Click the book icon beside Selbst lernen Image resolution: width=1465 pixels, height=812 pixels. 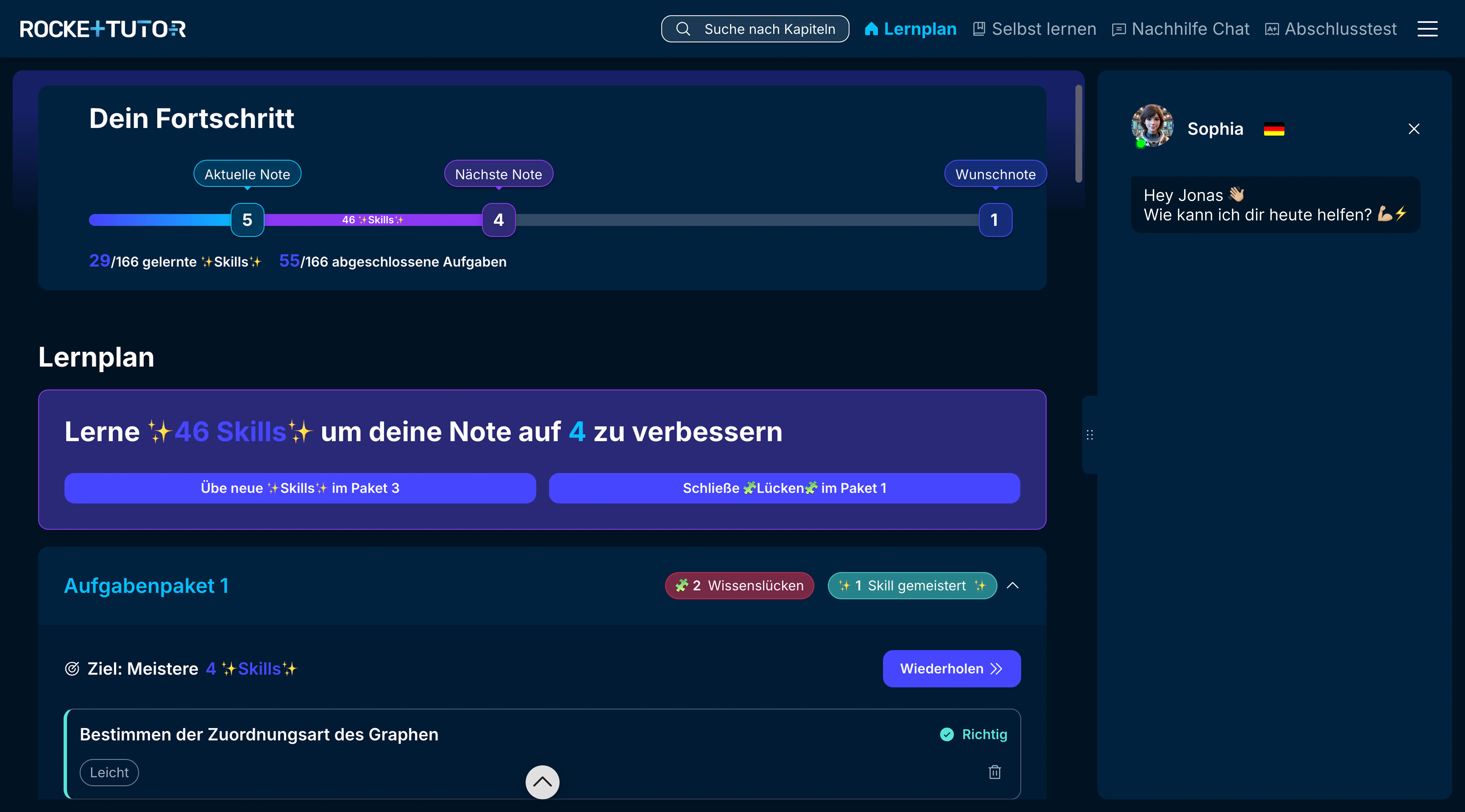click(979, 29)
